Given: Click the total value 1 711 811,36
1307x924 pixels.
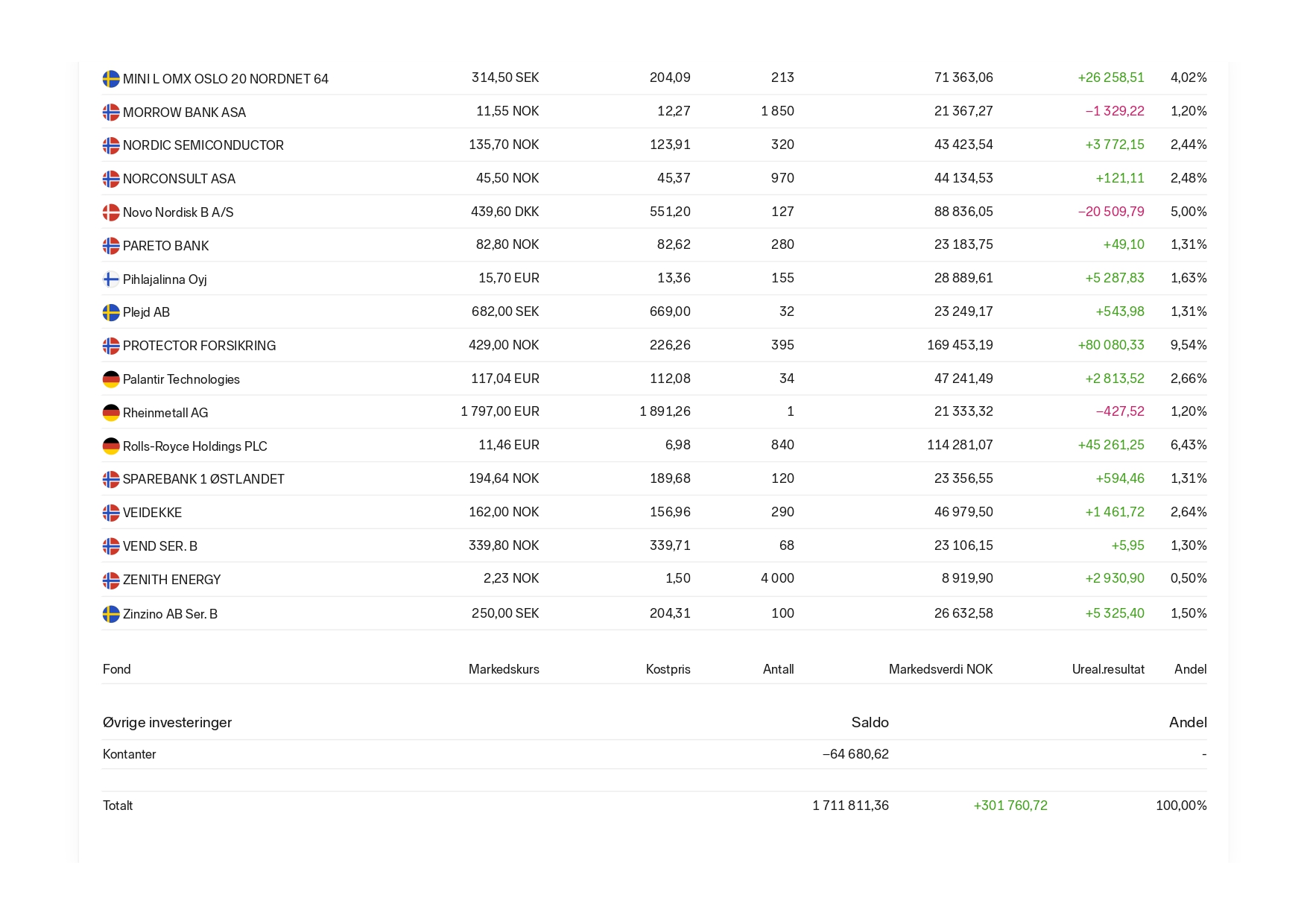Looking at the screenshot, I should tap(850, 806).
